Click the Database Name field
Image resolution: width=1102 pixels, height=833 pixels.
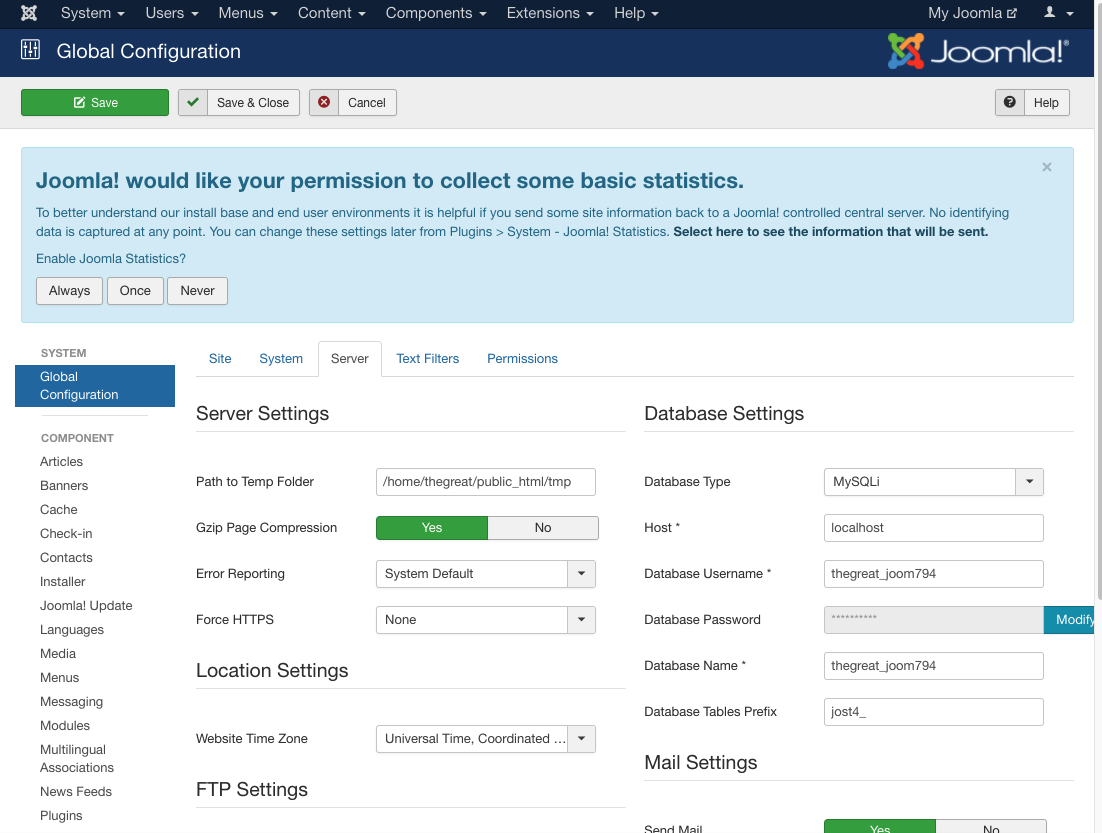click(933, 666)
